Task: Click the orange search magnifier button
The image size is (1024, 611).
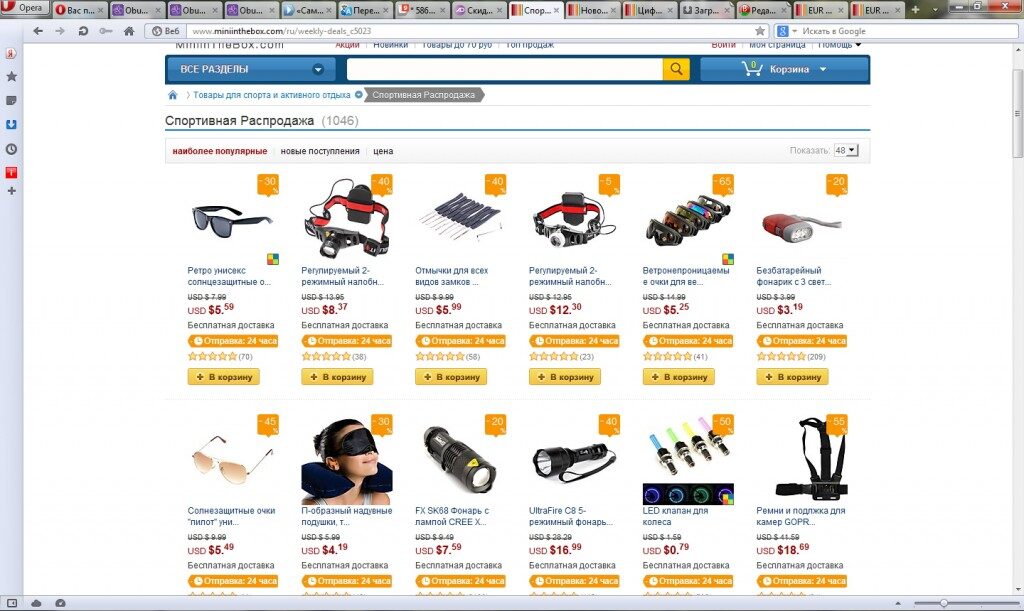Action: coord(676,69)
